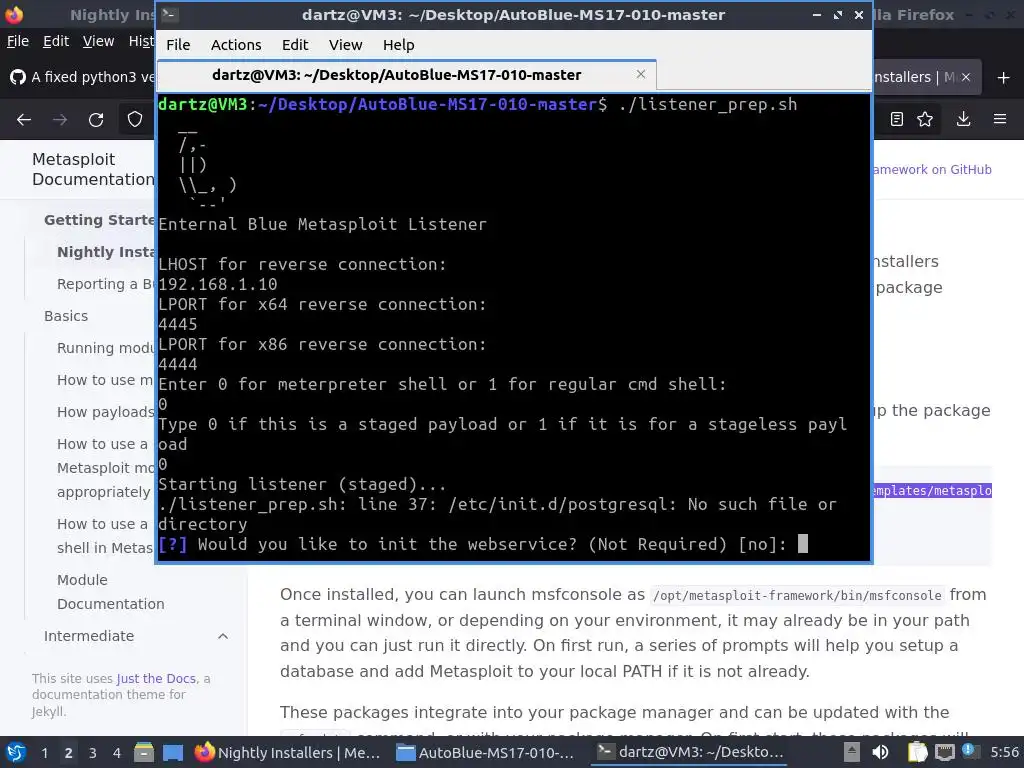Image resolution: width=1024 pixels, height=768 pixels.
Task: Open the Firefox View menu
Action: (x=98, y=41)
